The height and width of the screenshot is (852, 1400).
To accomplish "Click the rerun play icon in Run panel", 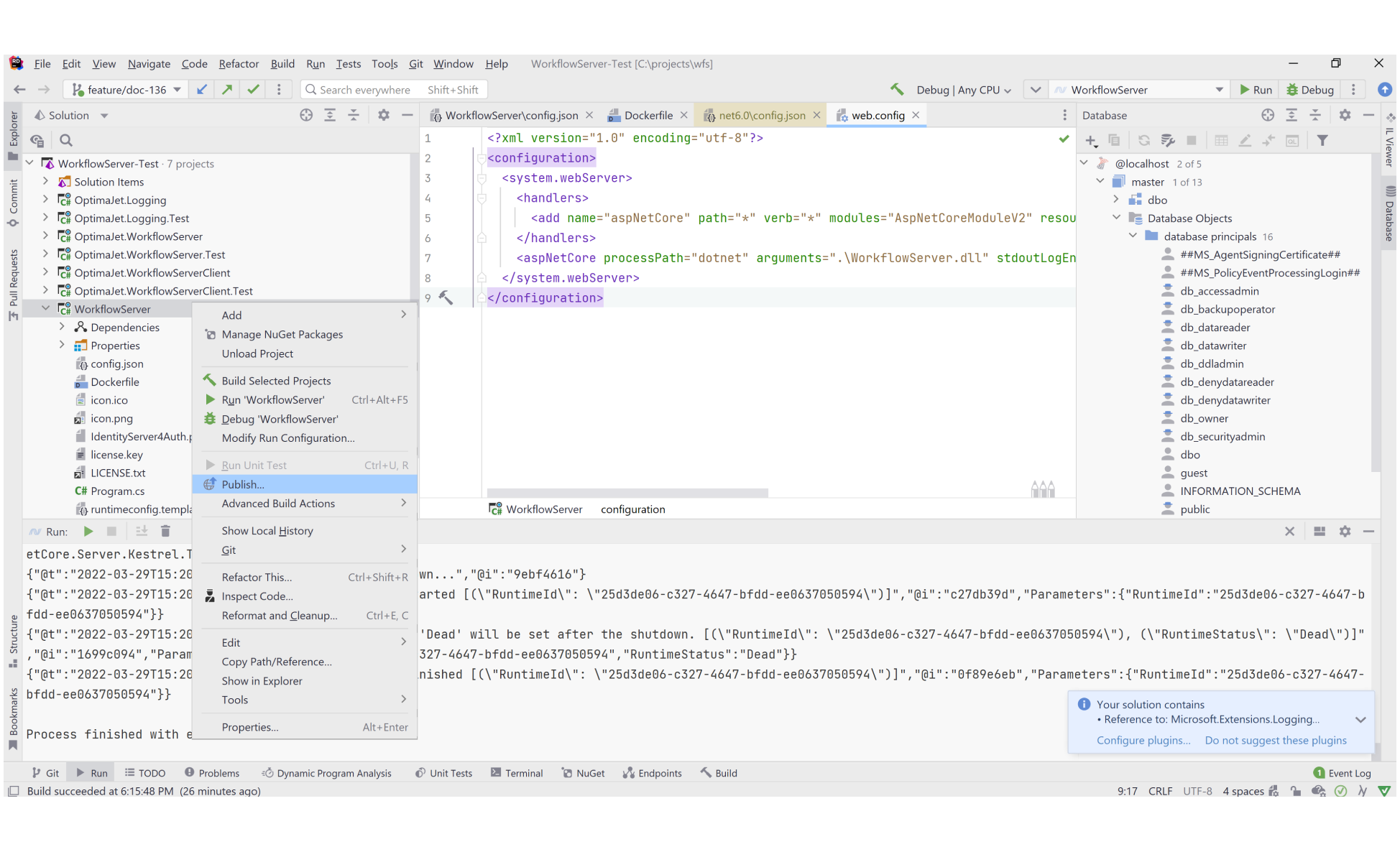I will [x=88, y=531].
